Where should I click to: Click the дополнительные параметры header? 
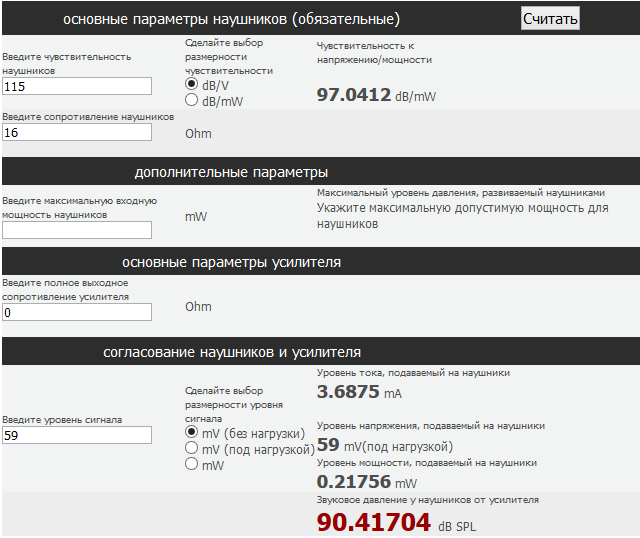pos(231,172)
